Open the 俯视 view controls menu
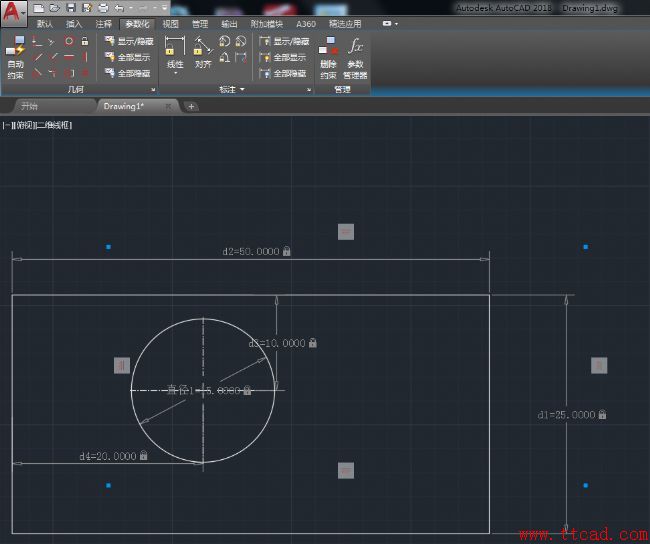650x544 pixels. (x=24, y=125)
